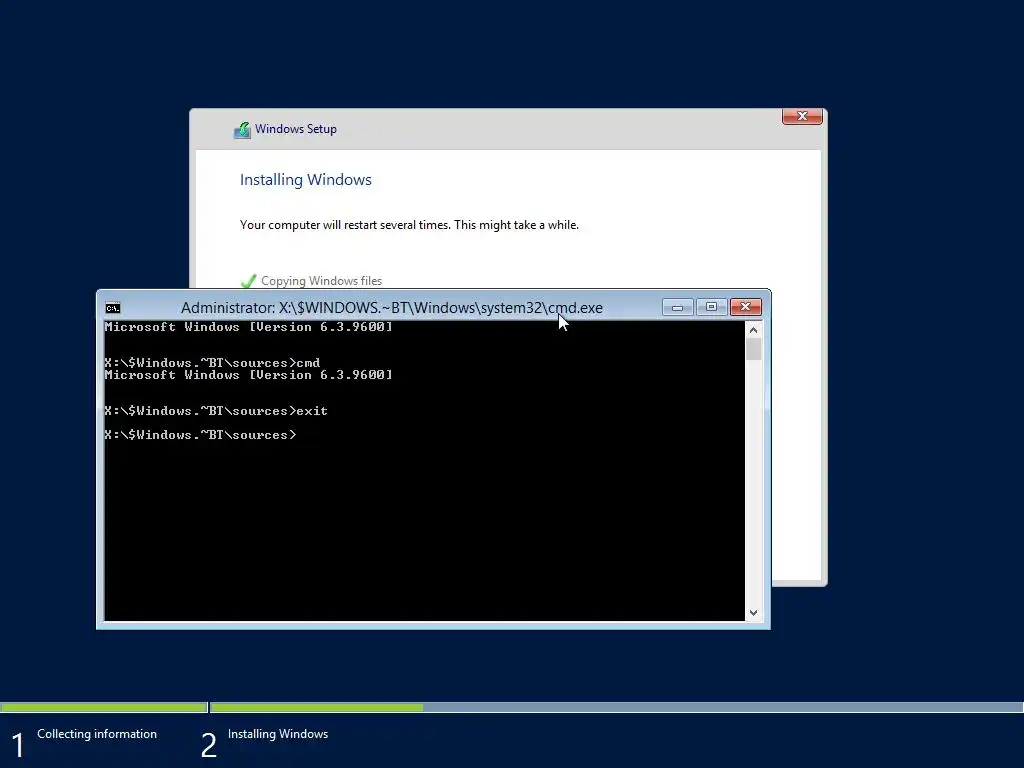Click the 'exit' command line in console
Image resolution: width=1024 pixels, height=768 pixels.
click(216, 411)
